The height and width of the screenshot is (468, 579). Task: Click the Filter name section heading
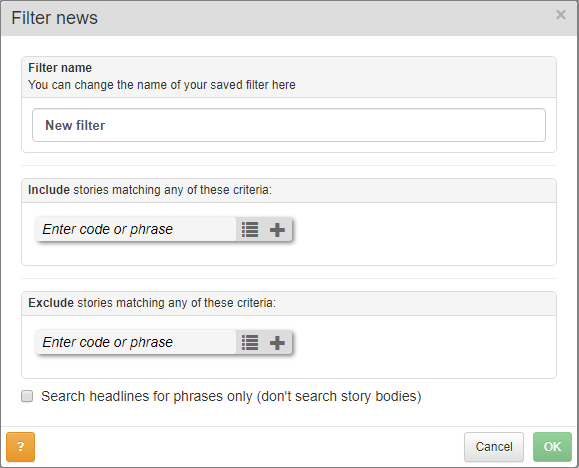pyautogui.click(x=60, y=68)
